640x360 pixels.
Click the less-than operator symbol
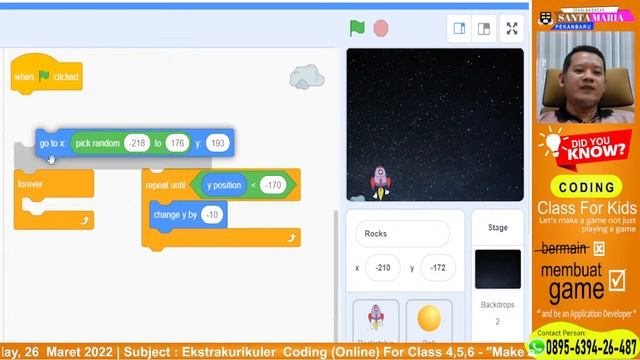pyautogui.click(x=253, y=185)
